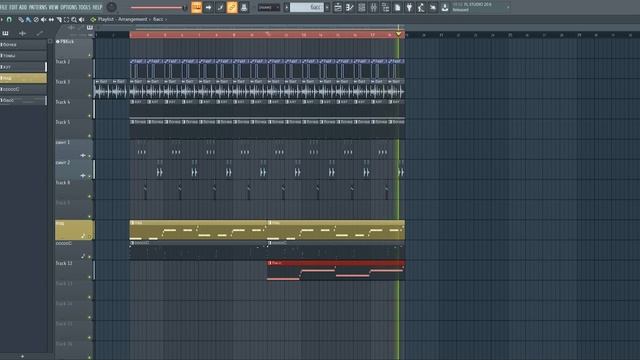This screenshot has width=640, height=360.
Task: Click the download-tray icon in top toolbar
Action: tap(444, 7)
